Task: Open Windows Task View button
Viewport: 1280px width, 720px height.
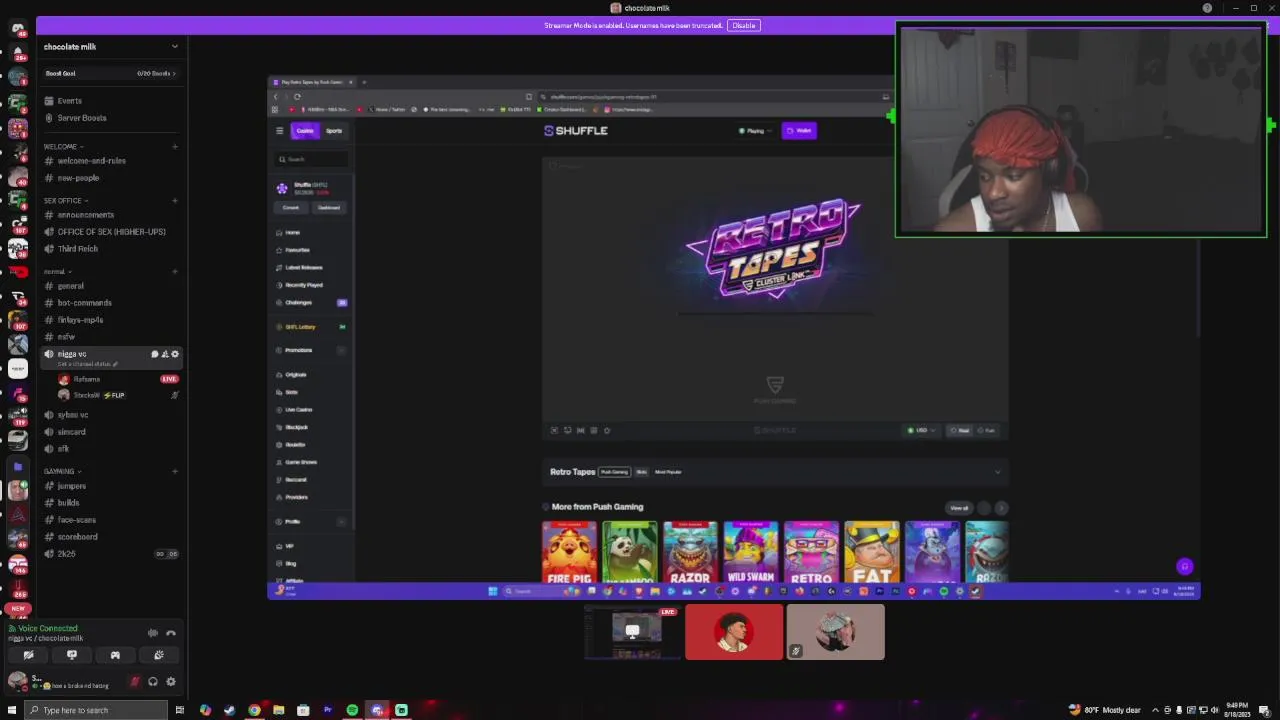Action: click(x=180, y=710)
